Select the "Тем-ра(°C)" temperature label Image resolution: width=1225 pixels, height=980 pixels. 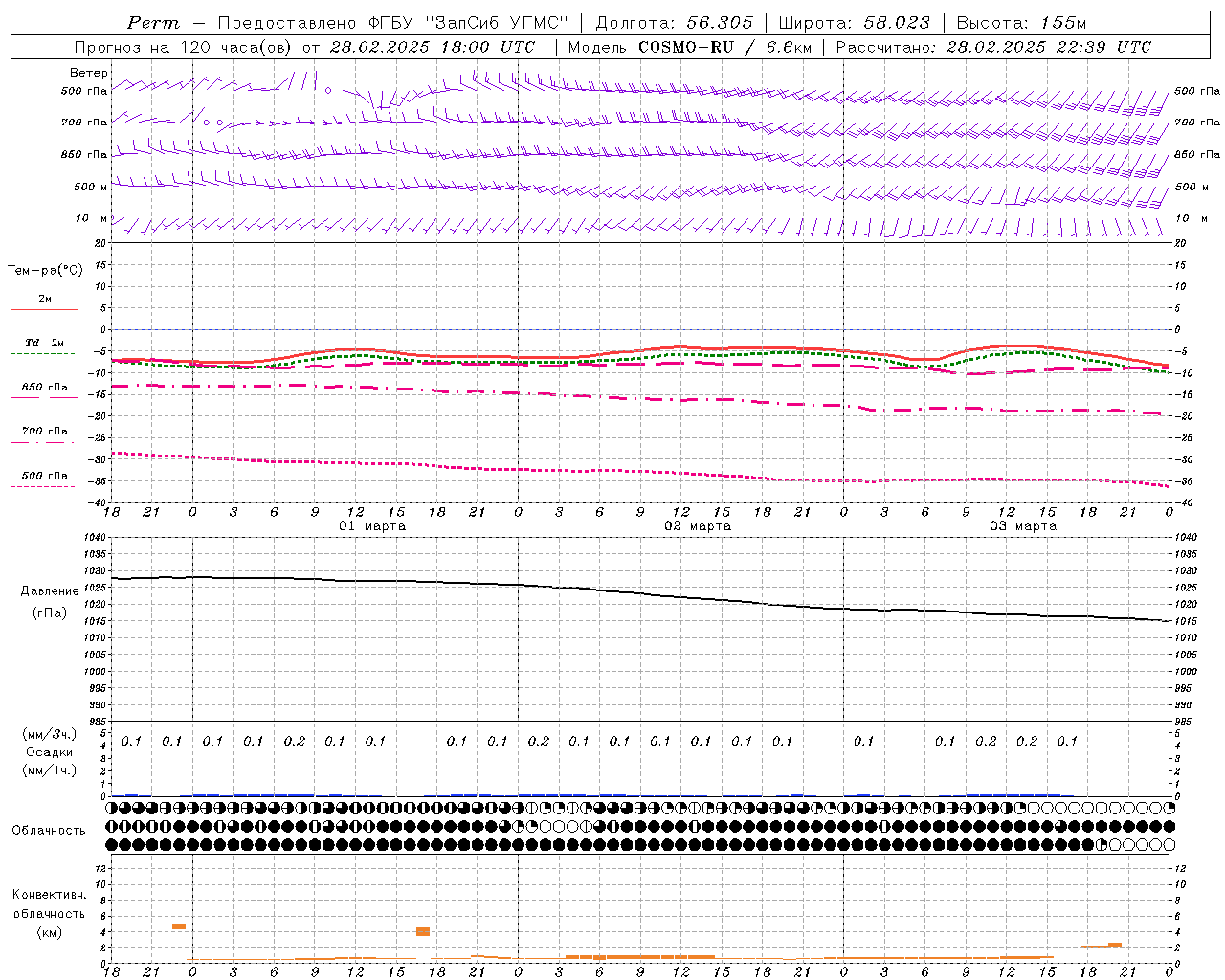click(45, 271)
